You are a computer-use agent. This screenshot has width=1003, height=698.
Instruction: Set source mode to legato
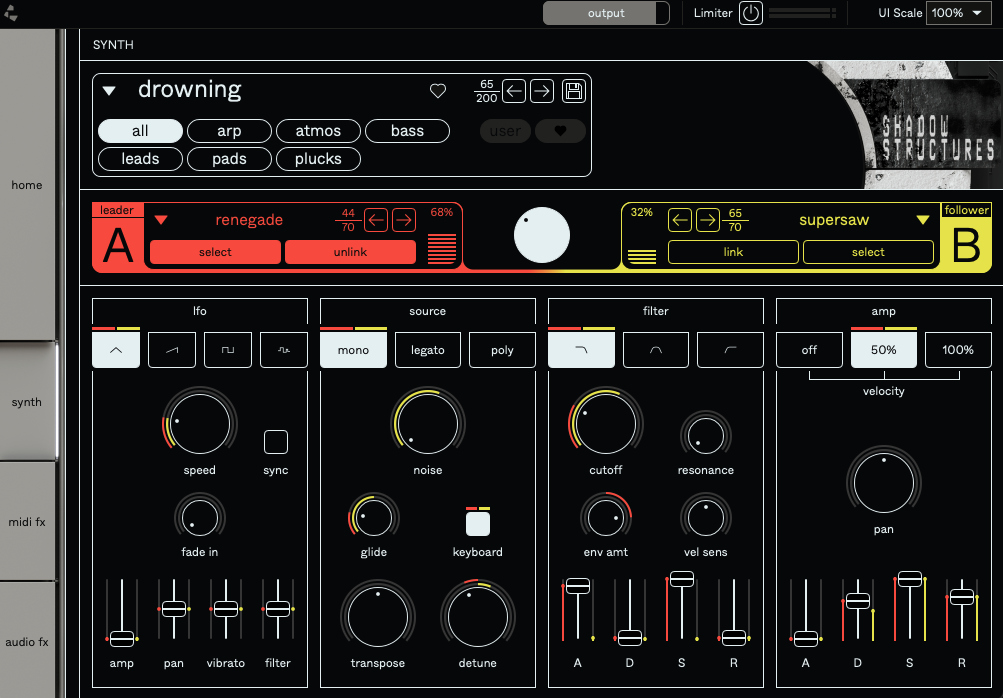[427, 350]
